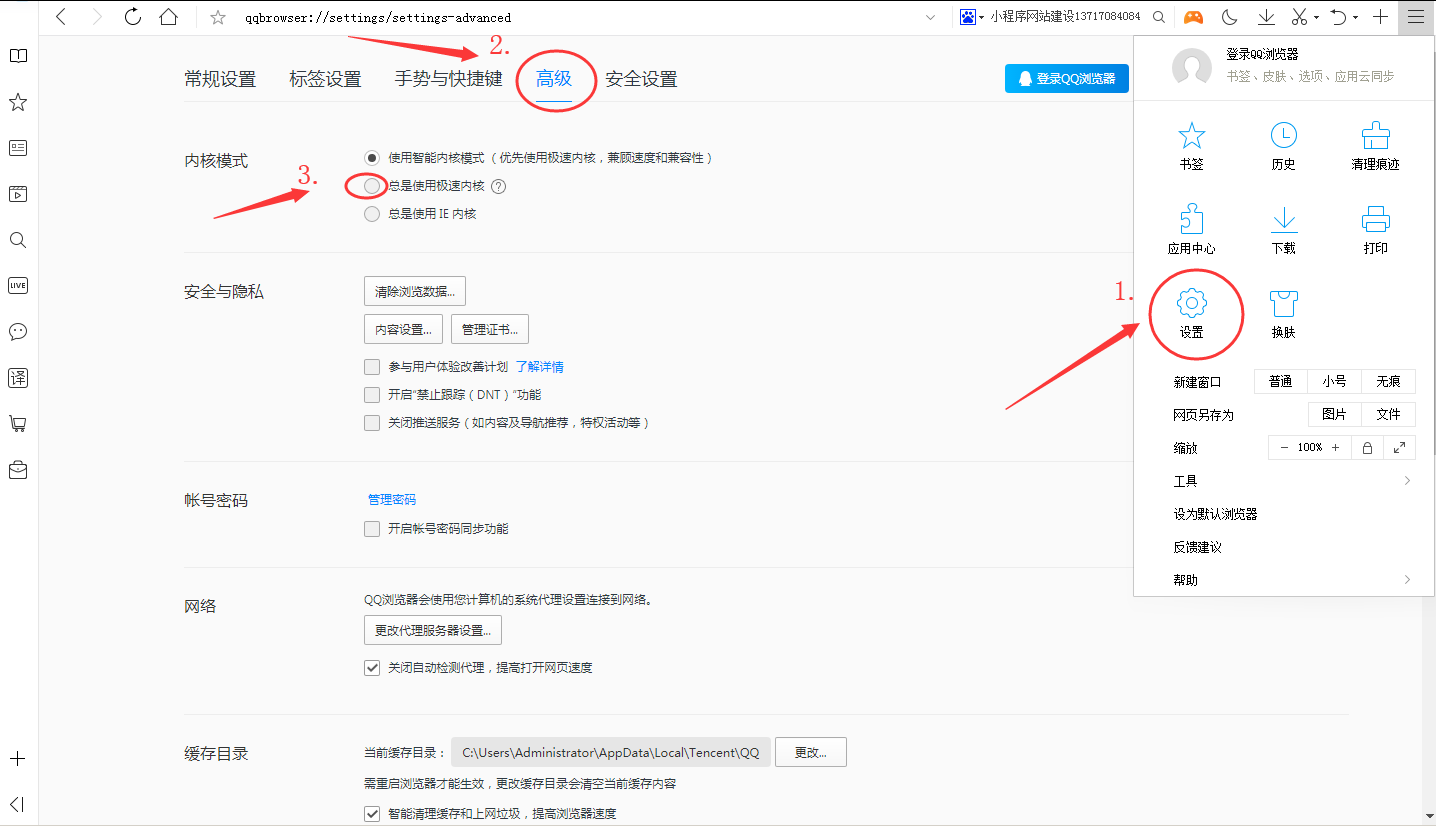
Task: Click 管理密码 link
Action: click(390, 499)
